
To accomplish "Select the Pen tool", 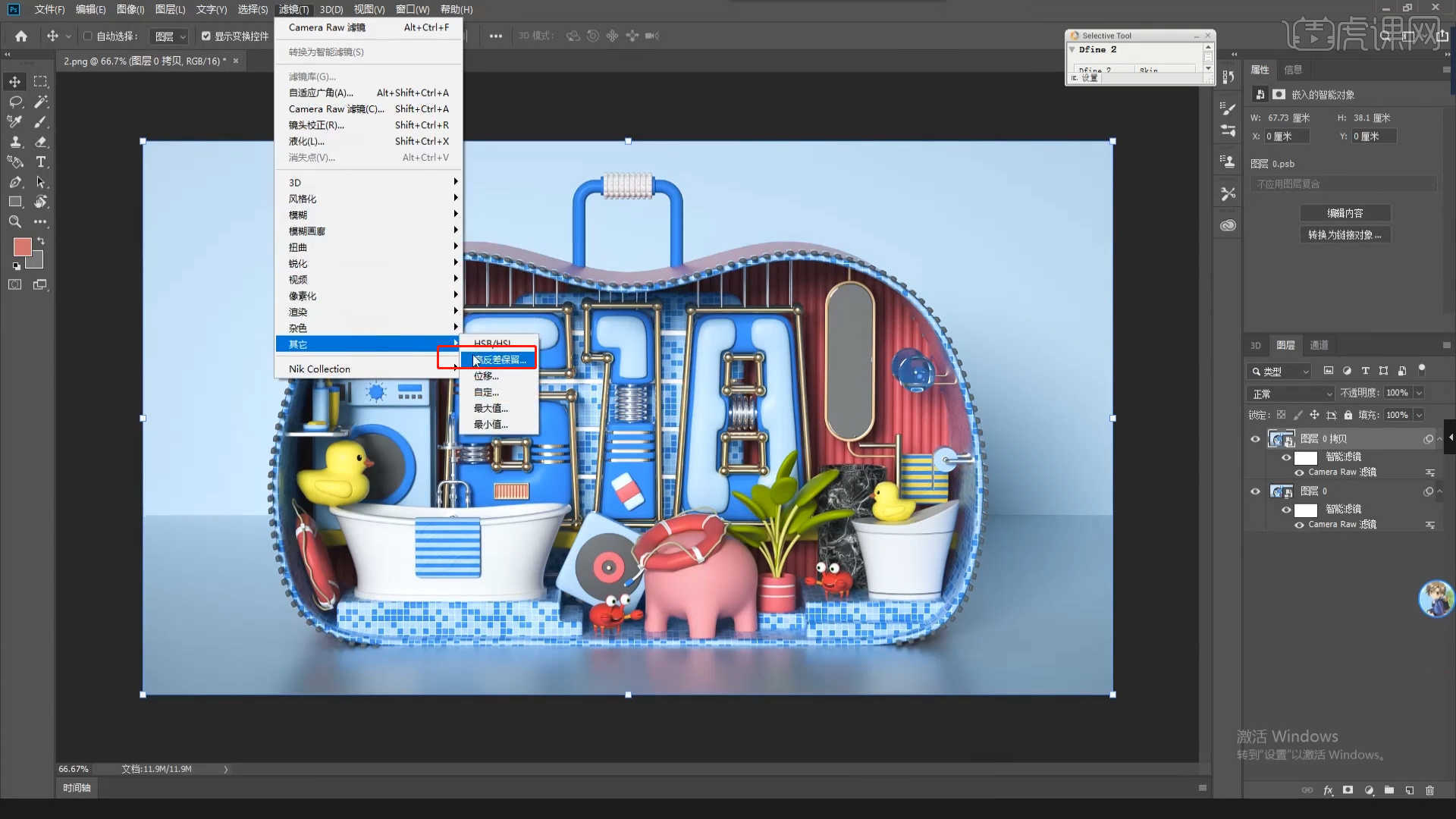I will click(x=15, y=182).
